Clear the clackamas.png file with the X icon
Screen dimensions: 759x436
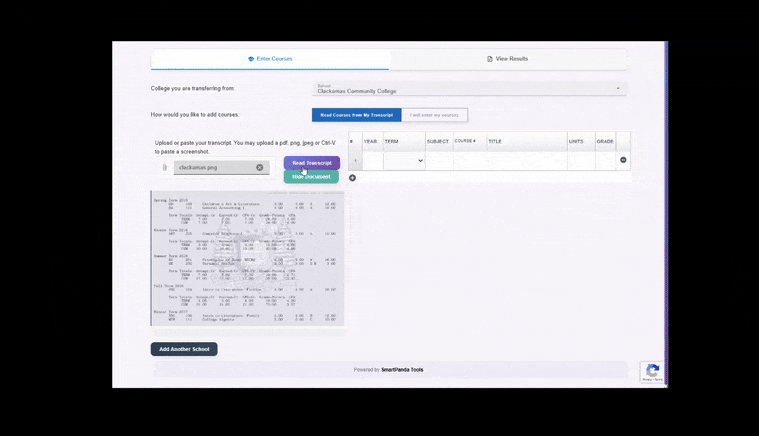[x=259, y=167]
